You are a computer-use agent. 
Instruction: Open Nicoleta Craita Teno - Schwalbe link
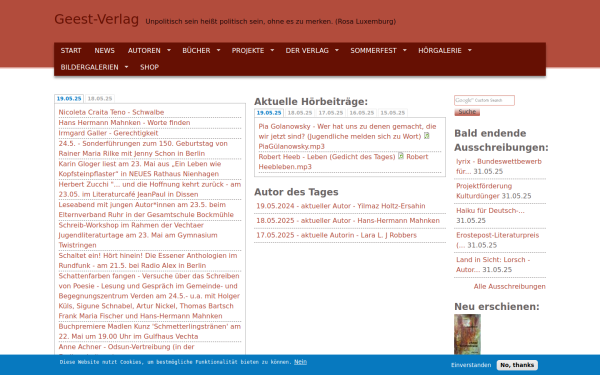tap(111, 112)
